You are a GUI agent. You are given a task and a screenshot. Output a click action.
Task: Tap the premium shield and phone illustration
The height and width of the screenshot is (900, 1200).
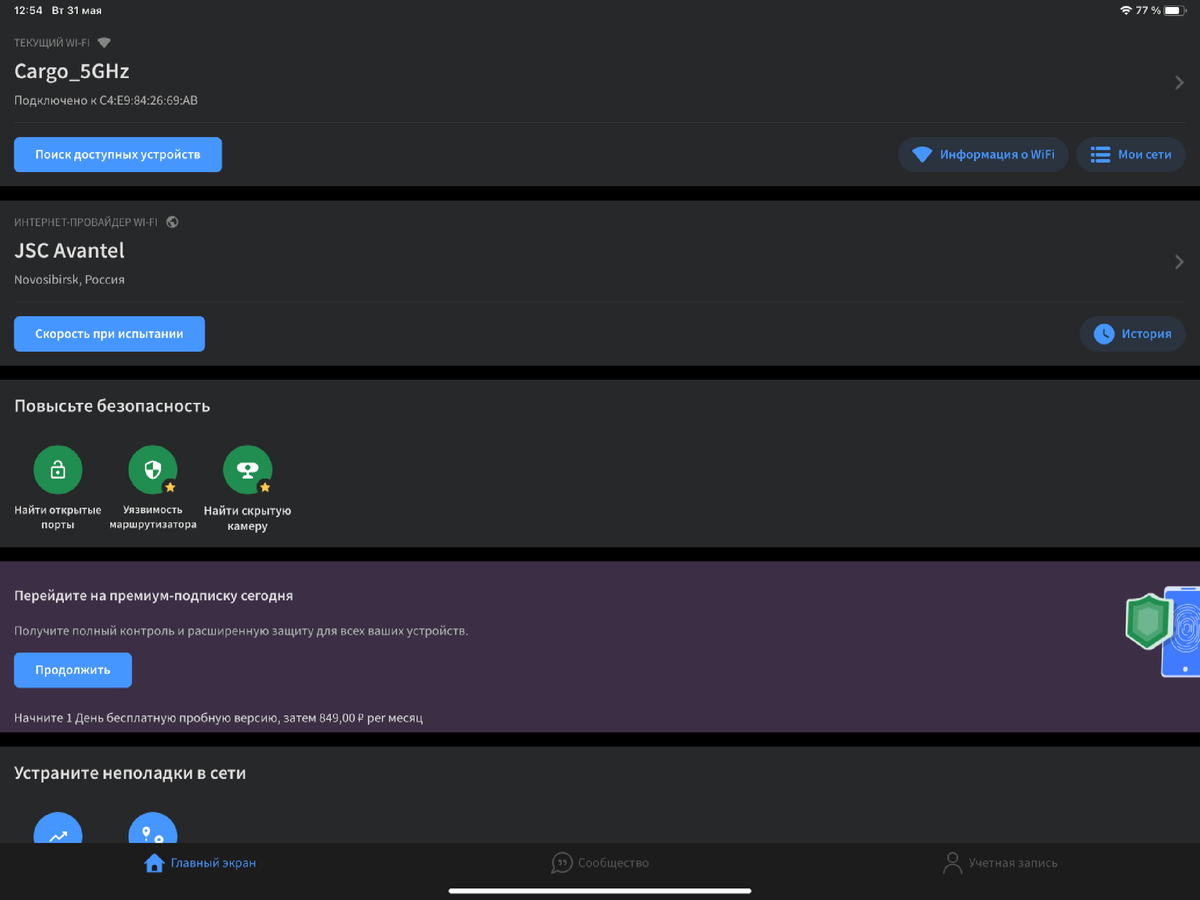(1162, 630)
